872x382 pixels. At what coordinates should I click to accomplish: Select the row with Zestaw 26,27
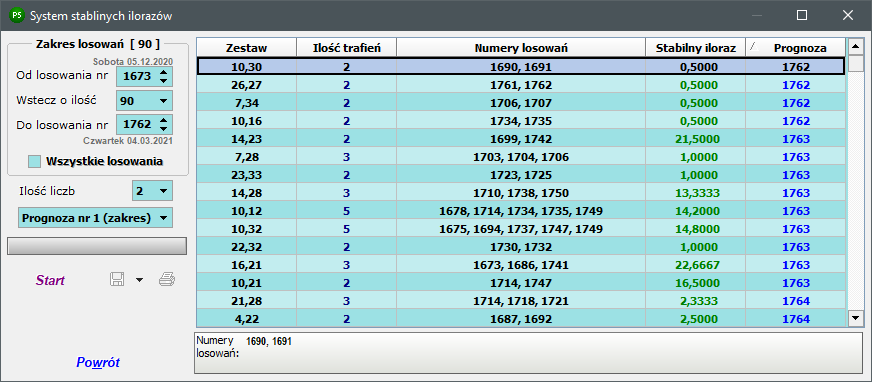click(521, 85)
